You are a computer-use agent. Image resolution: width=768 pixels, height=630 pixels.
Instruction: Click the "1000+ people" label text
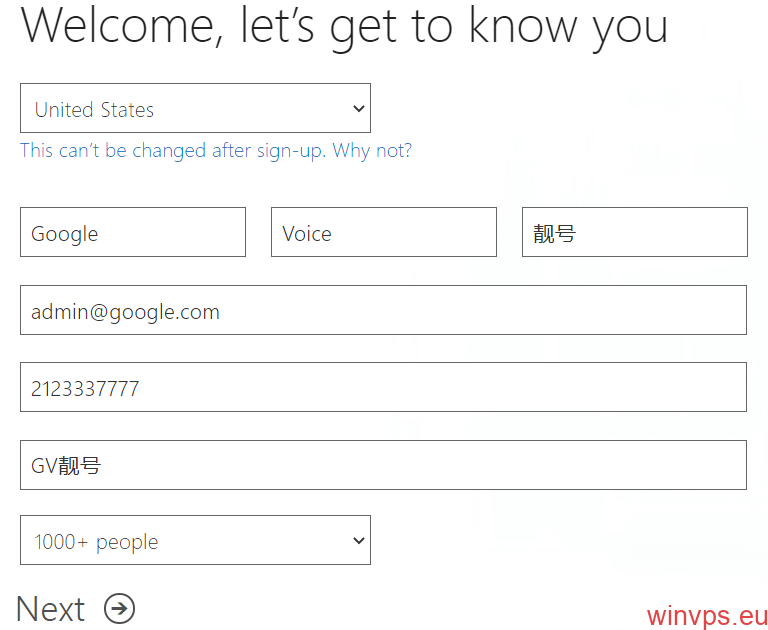pos(96,542)
